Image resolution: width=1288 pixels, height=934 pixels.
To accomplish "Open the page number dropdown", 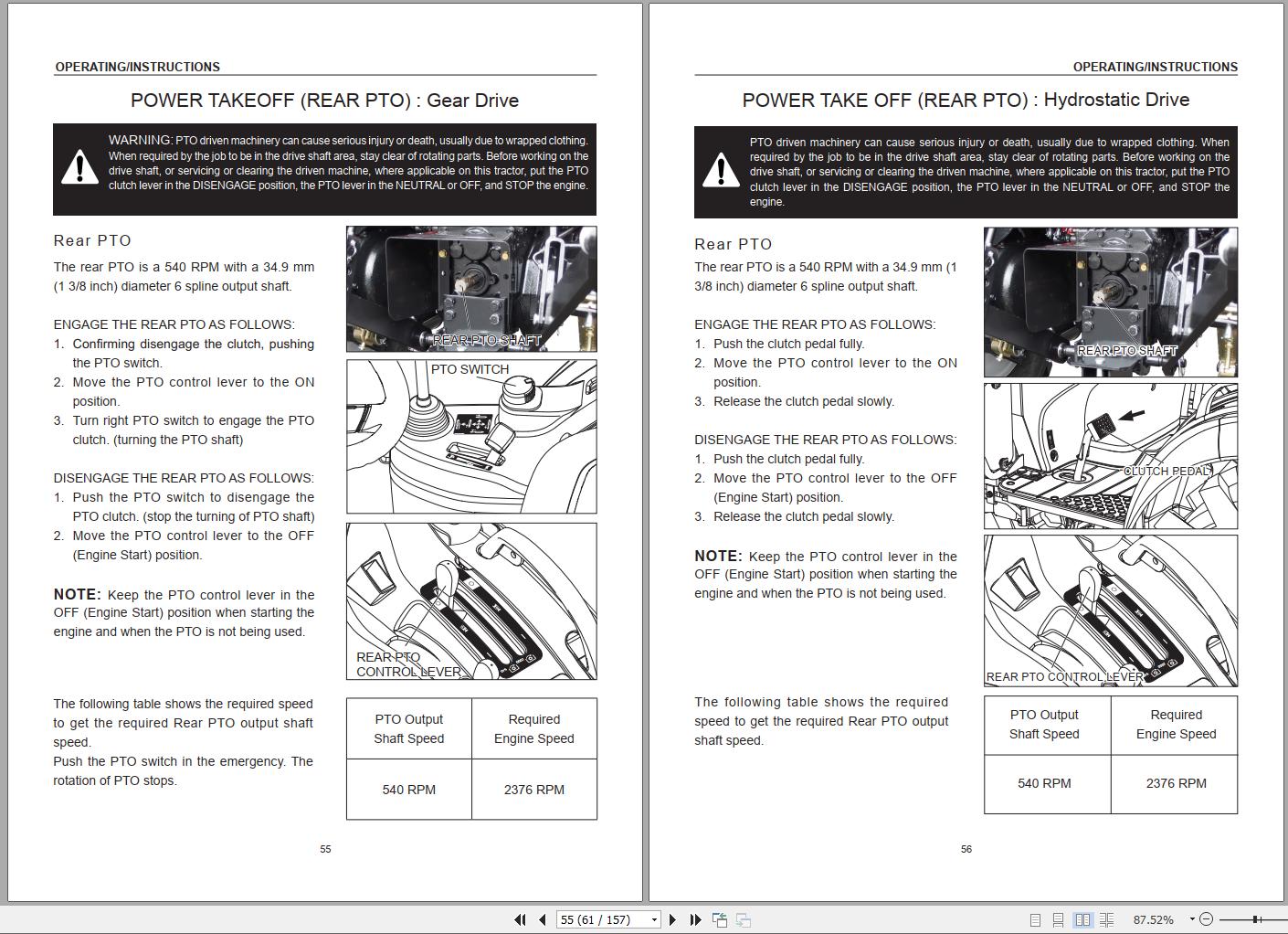I will click(654, 919).
